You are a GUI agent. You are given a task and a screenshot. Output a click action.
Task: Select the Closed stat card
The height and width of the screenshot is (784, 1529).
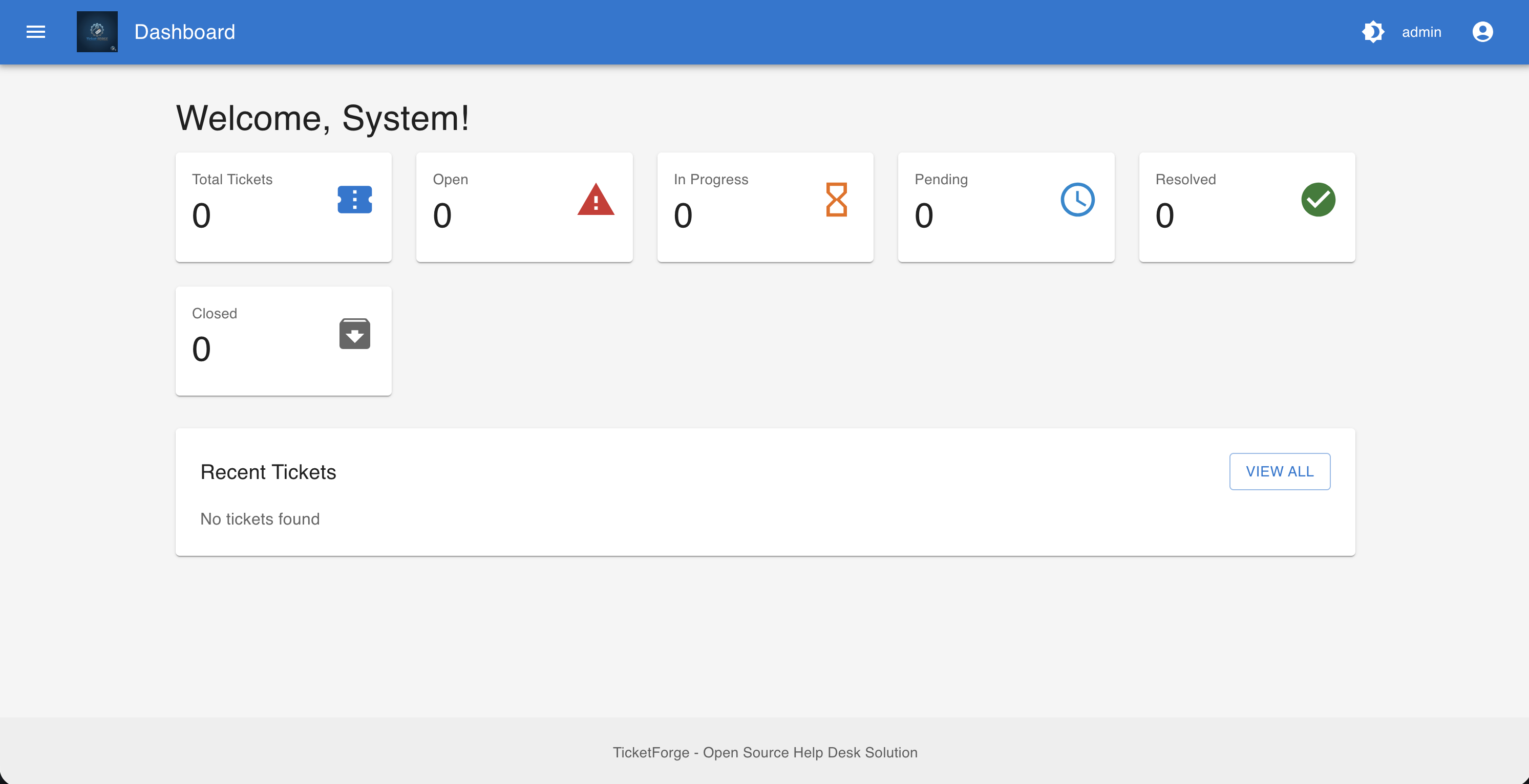pos(283,341)
